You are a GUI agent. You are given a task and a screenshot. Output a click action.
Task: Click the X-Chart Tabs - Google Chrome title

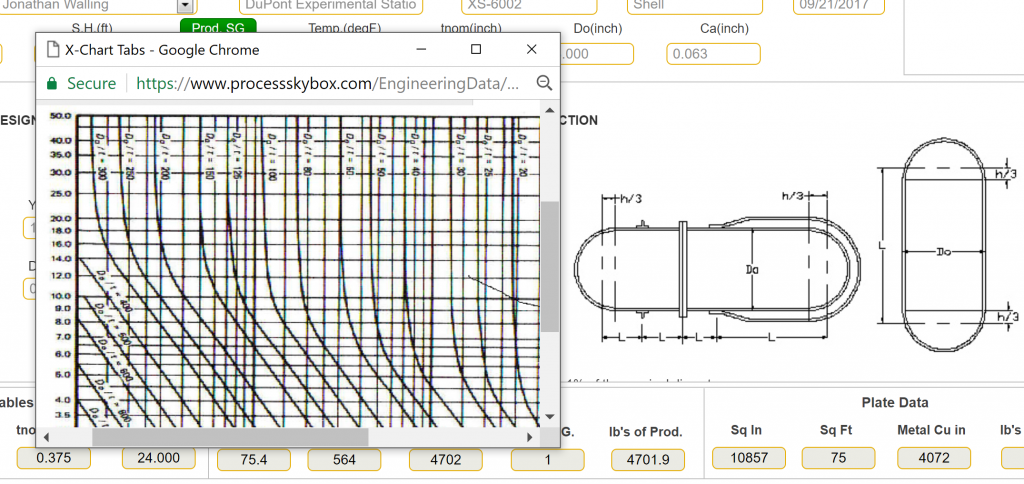162,50
